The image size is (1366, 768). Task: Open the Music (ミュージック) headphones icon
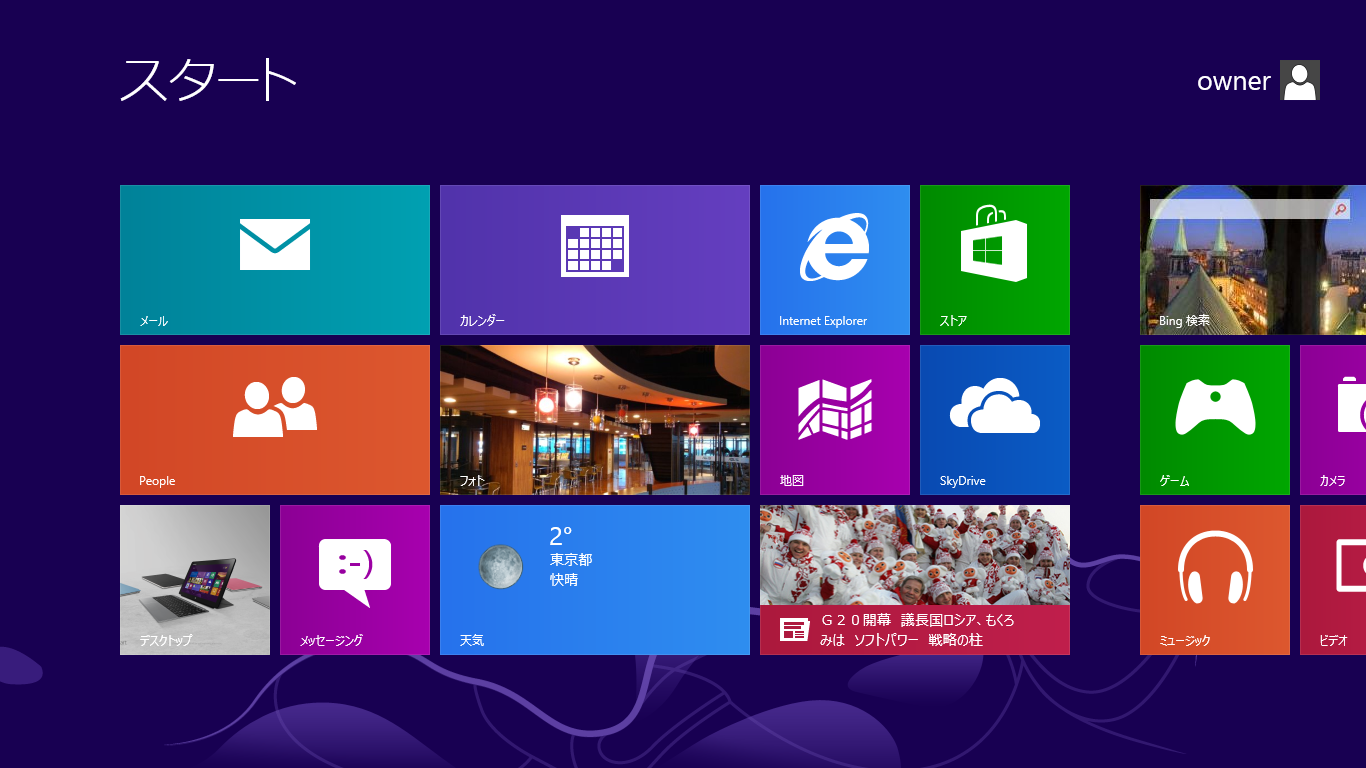point(1215,567)
